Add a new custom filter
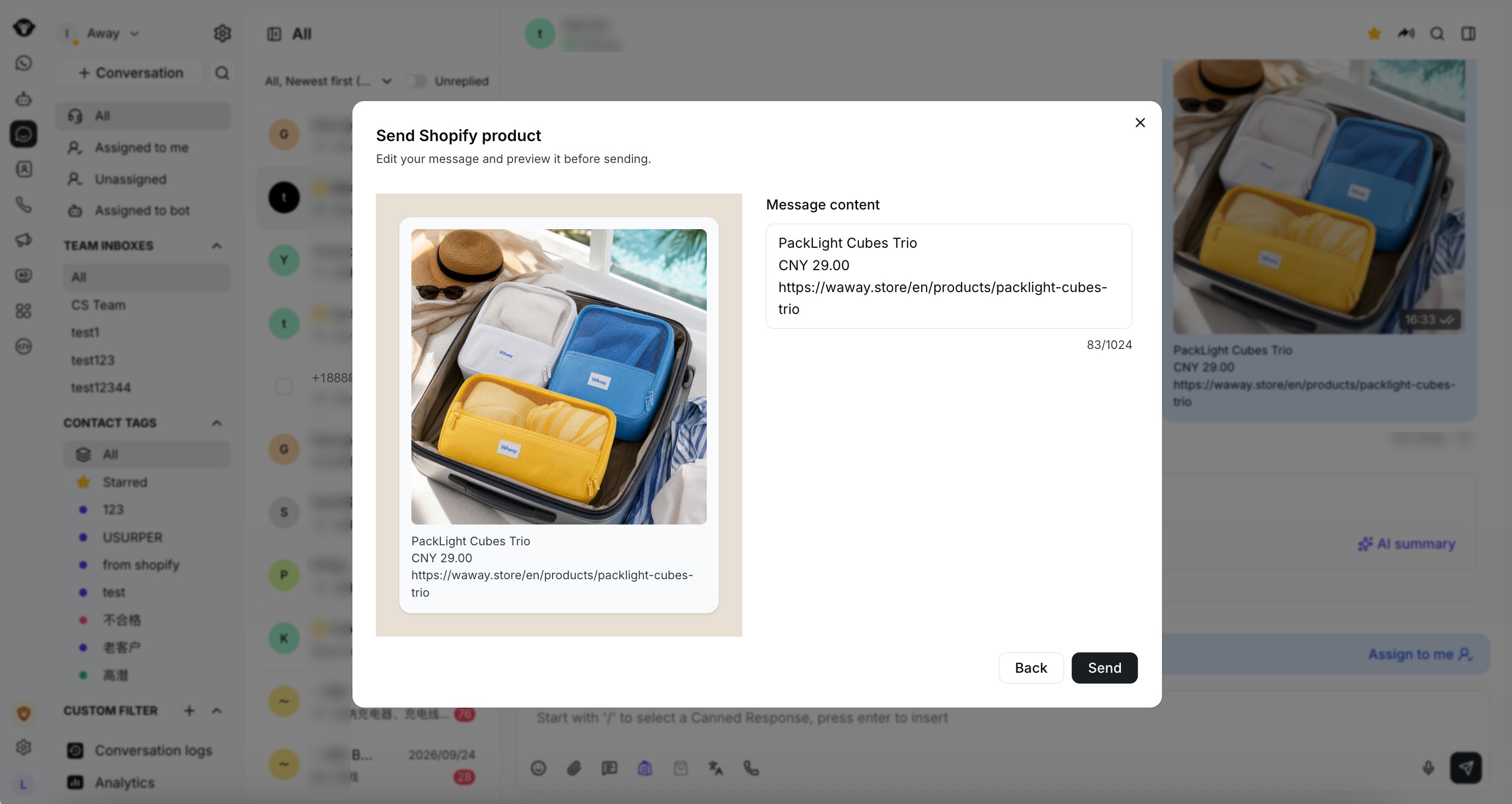The image size is (1512, 804). (x=189, y=710)
